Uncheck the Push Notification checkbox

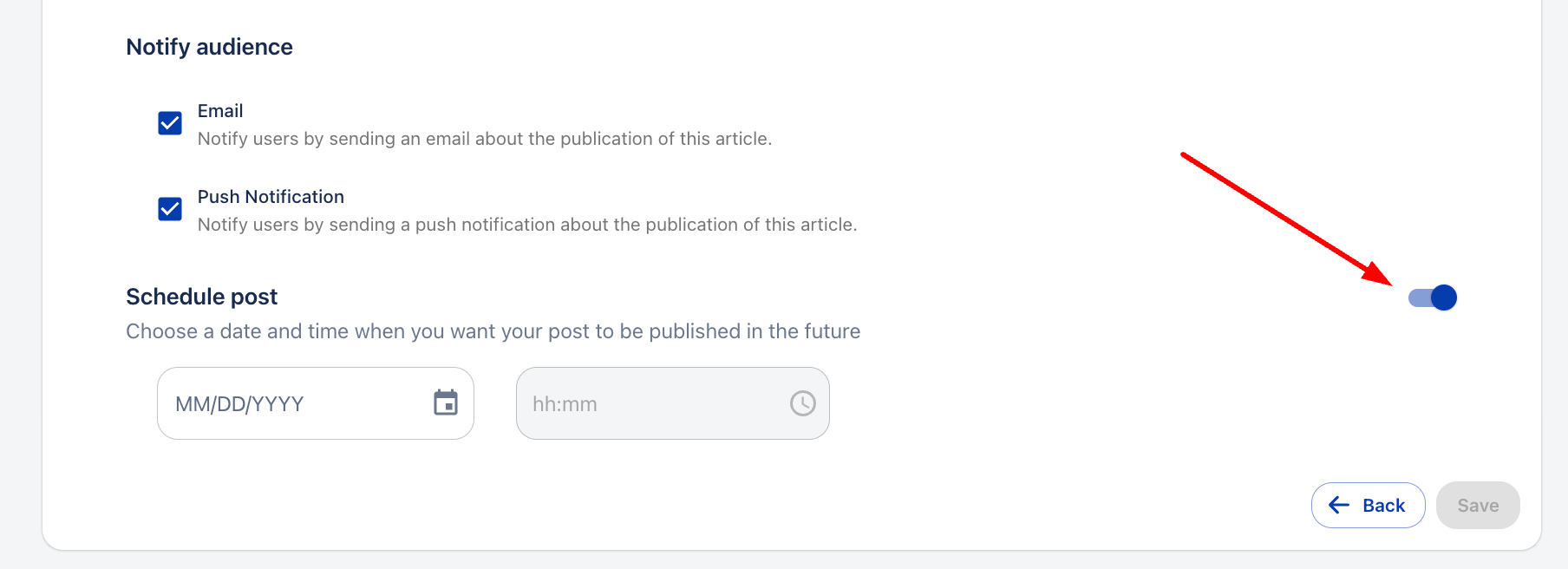(x=170, y=209)
